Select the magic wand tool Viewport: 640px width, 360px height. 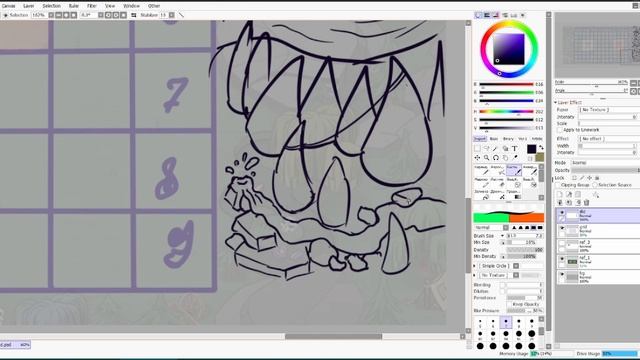[x=496, y=149]
